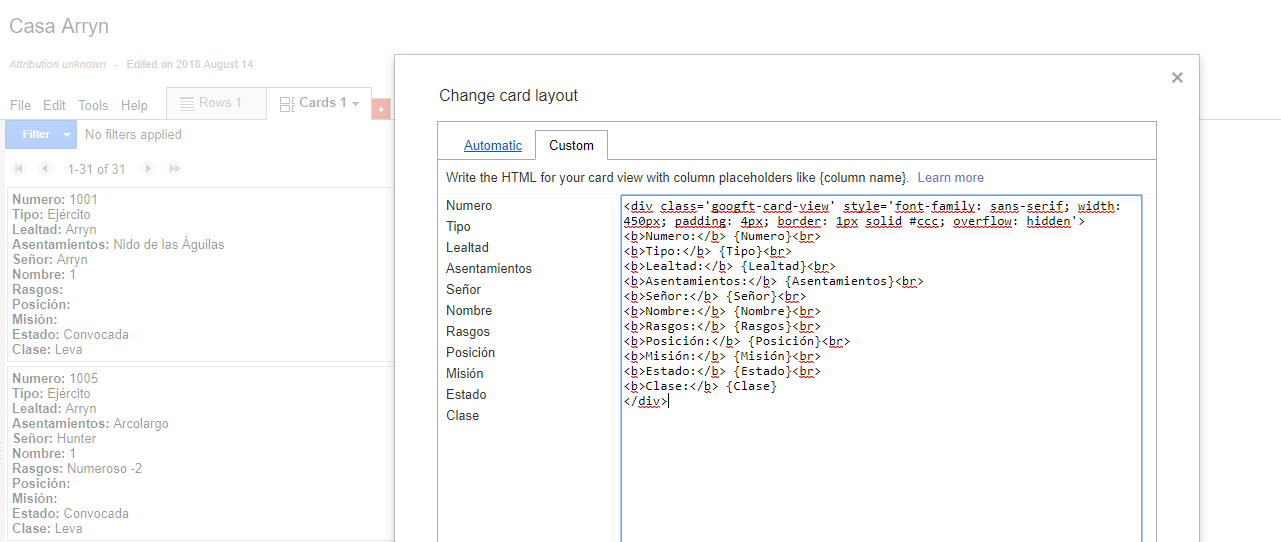Screen dimensions: 1281x542
Task: Insert the Asentamientos column placeholder
Action: [x=489, y=269]
